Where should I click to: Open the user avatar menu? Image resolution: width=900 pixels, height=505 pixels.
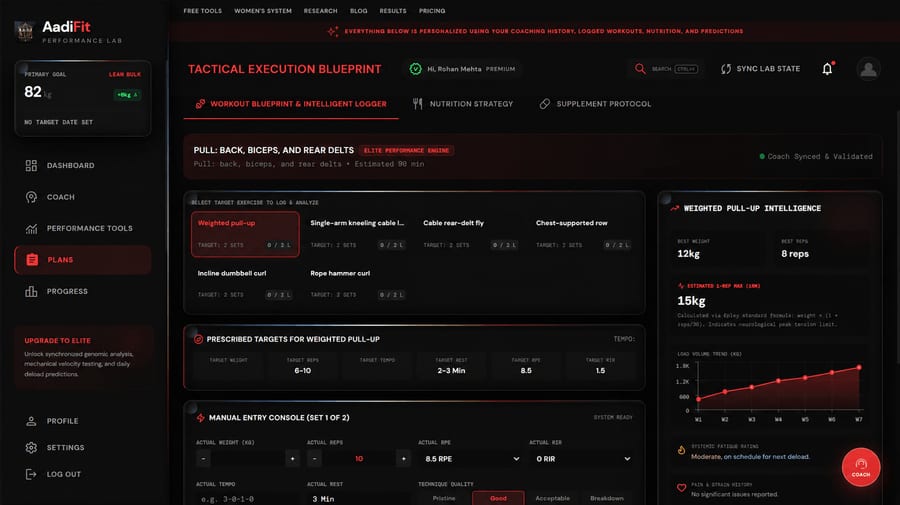(x=868, y=69)
